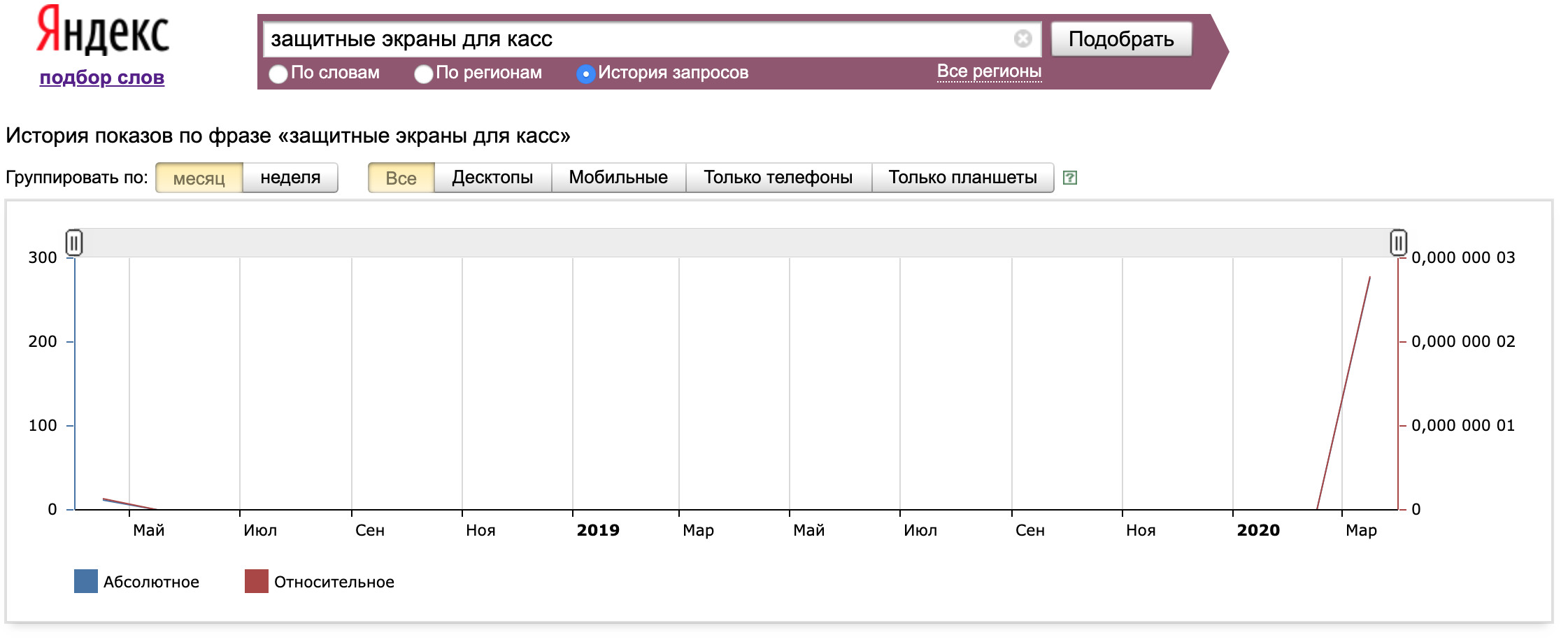Open the 'Все регионы' region selector

click(988, 71)
